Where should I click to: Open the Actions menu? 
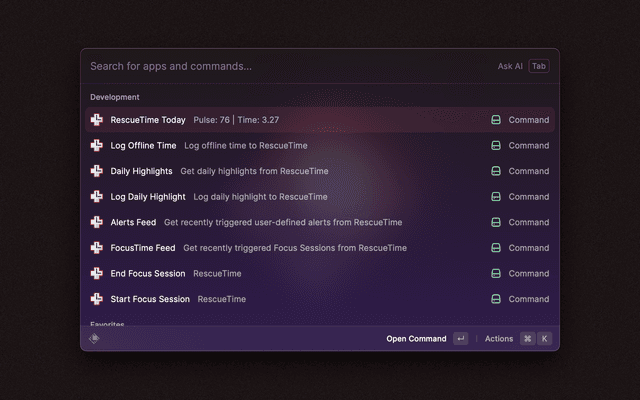tap(499, 339)
